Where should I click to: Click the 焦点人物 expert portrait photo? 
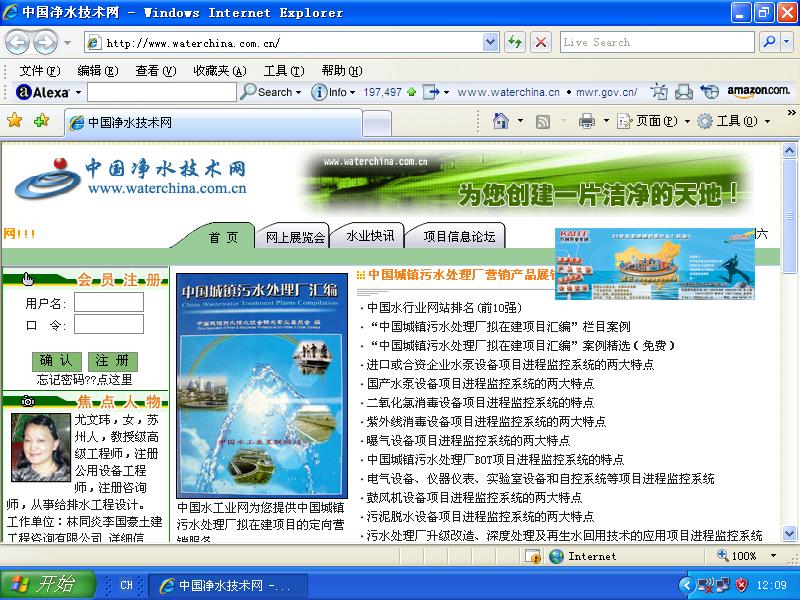coord(40,447)
